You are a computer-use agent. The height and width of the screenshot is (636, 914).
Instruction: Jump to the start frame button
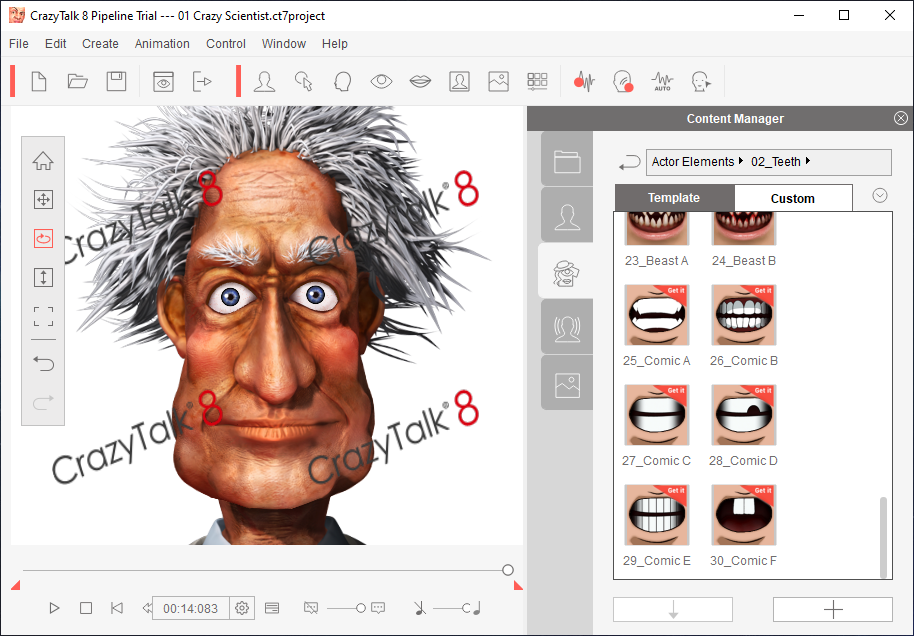(117, 608)
